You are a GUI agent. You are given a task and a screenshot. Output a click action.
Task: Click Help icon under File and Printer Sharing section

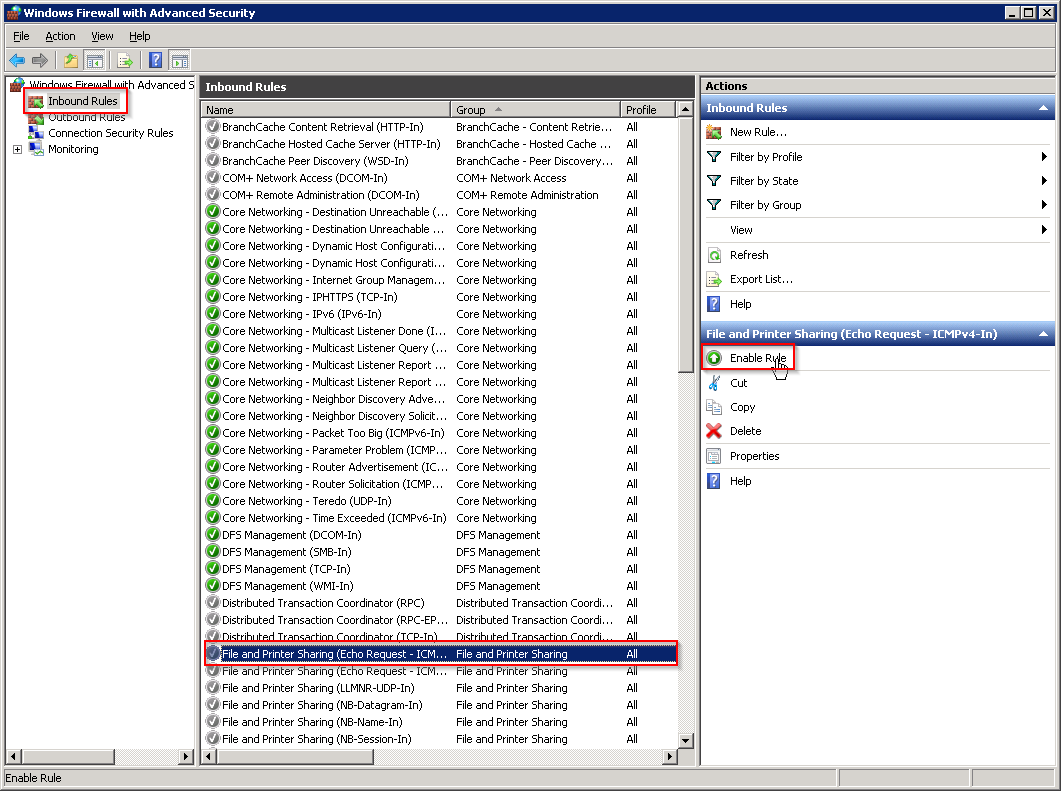coord(714,481)
